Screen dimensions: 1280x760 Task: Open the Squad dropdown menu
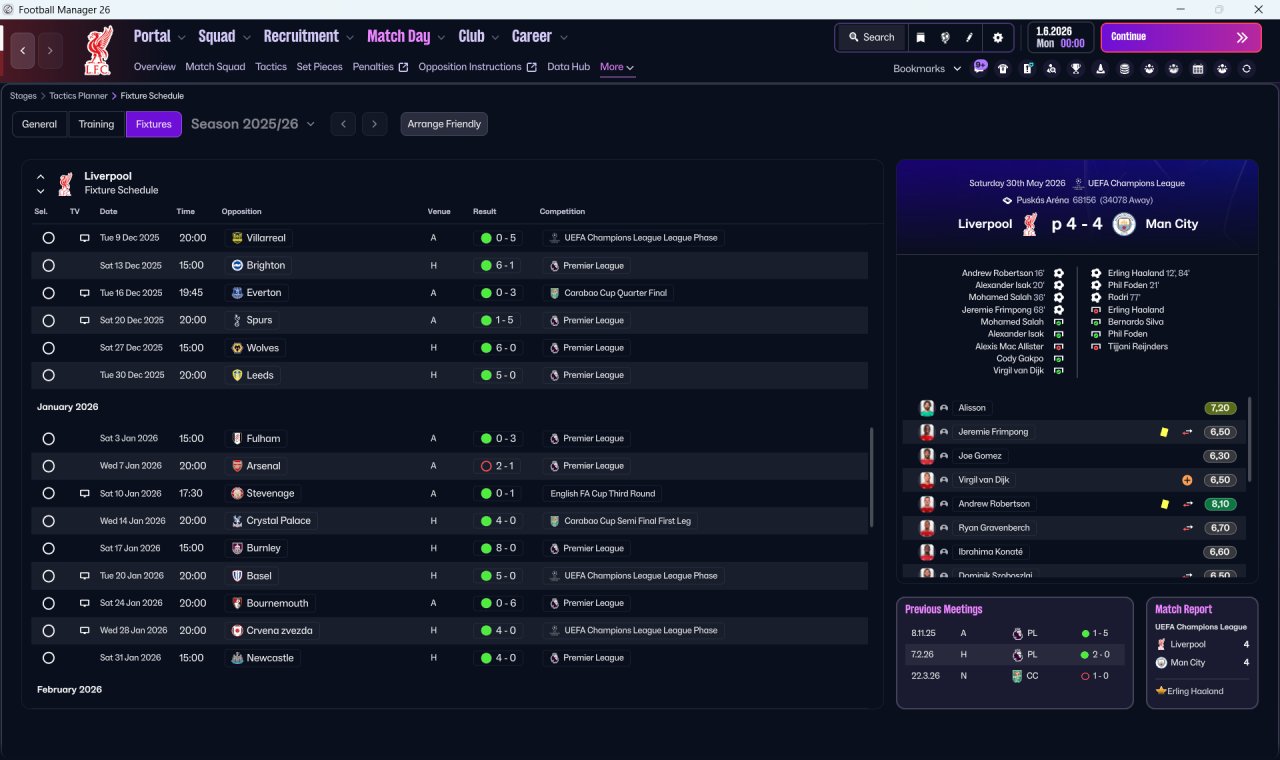click(224, 37)
